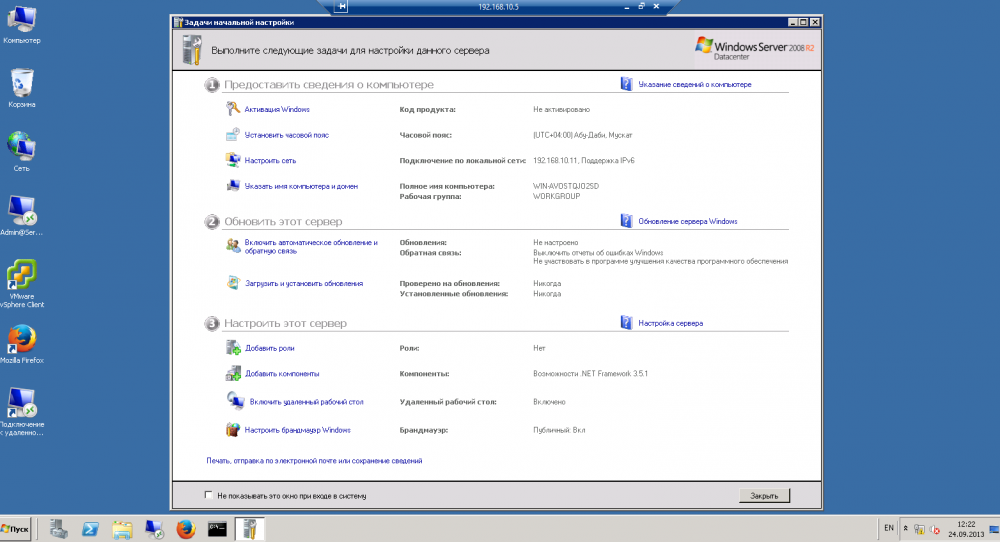Open Настроить брандмауэр Windows link

(x=298, y=430)
